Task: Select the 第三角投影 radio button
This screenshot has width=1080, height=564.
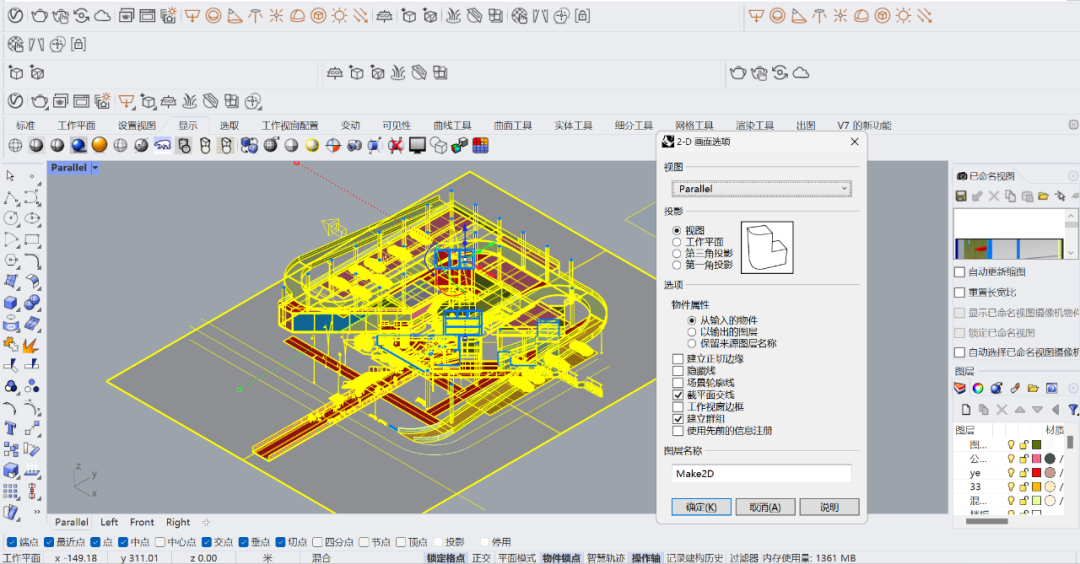Action: click(x=676, y=253)
